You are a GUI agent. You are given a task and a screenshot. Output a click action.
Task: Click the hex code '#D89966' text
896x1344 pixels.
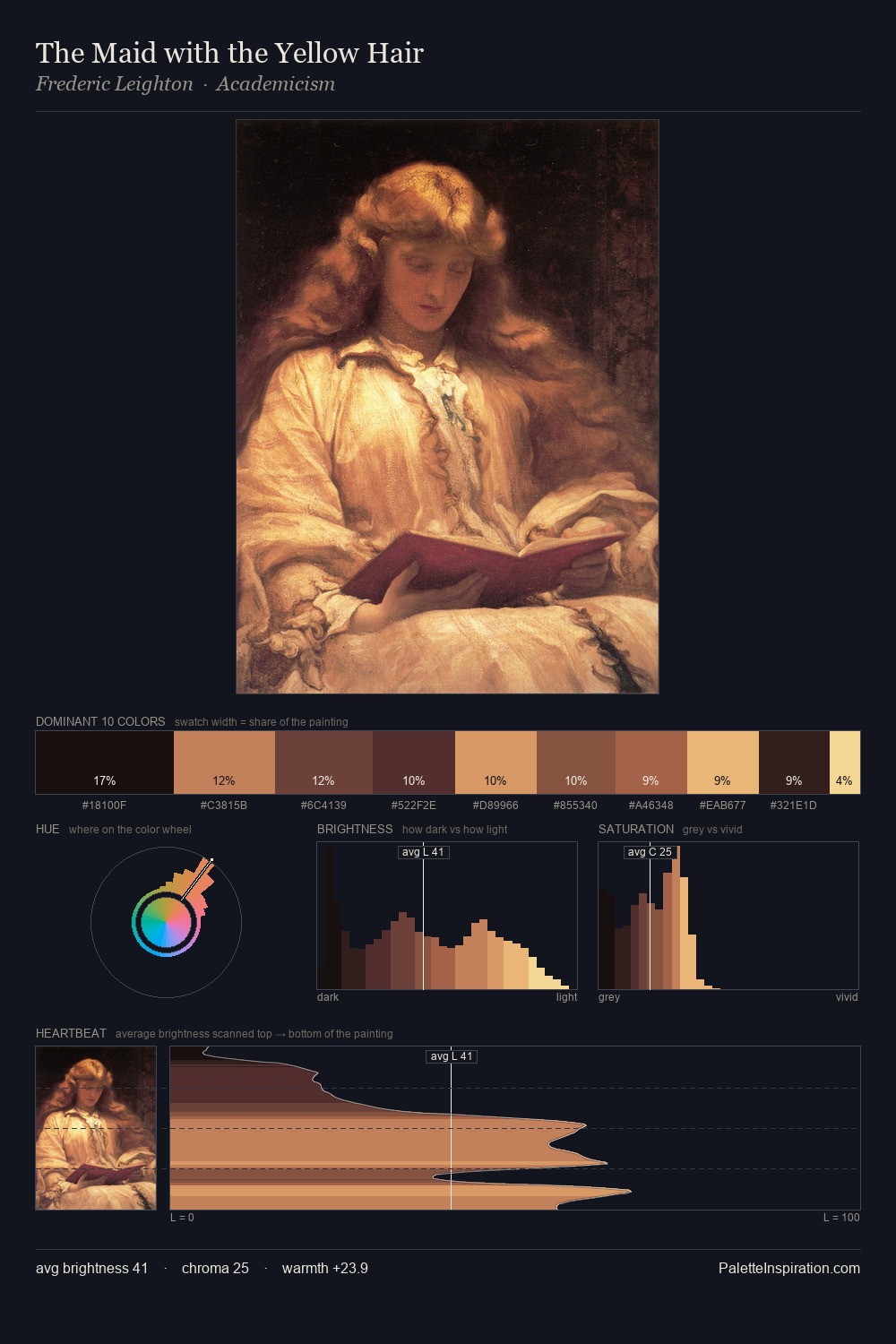click(495, 806)
